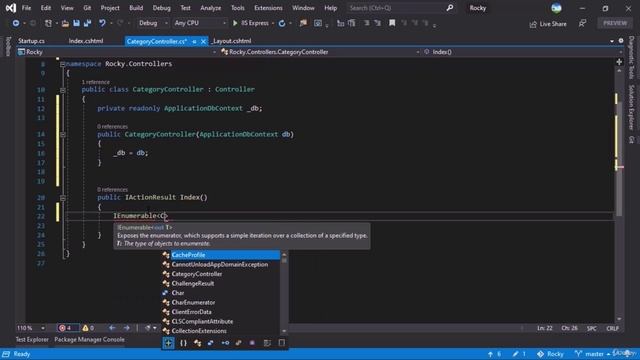Screen dimensions: 640x360
Task: Open the Git menu
Action: pyautogui.click(x=87, y=8)
